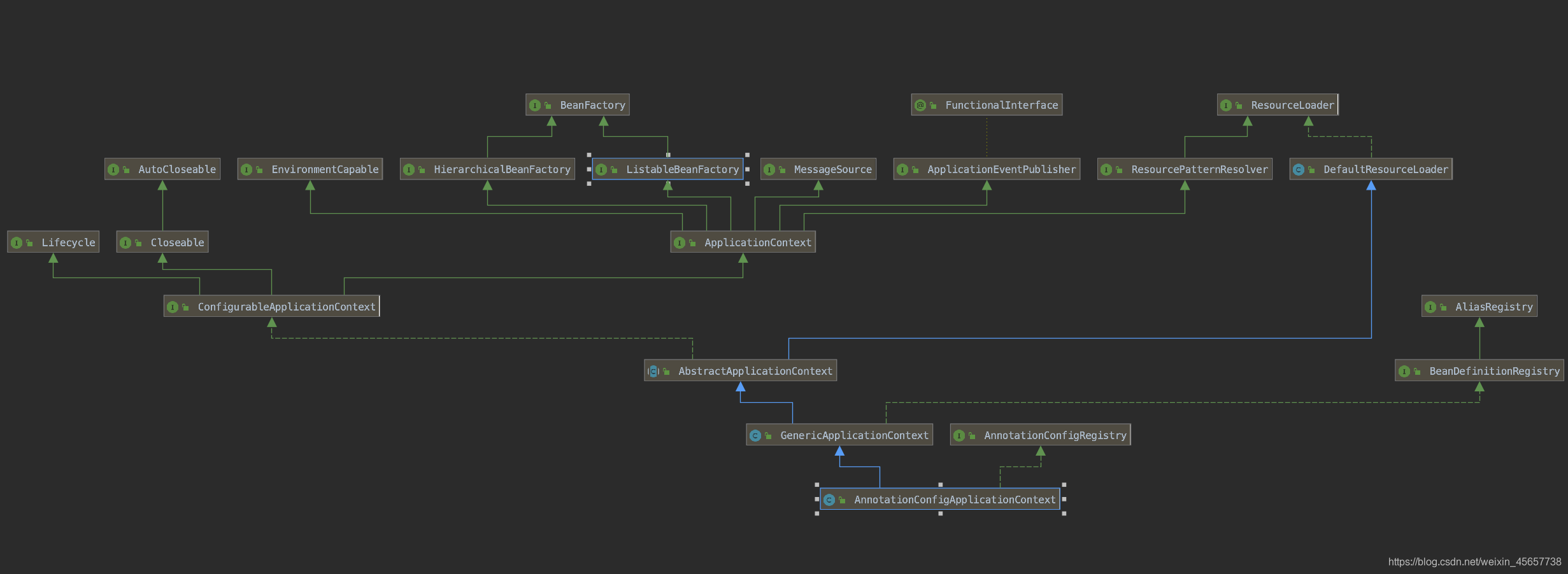Screen dimensions: 1568x574
Task: Select the AnnotationConfigApplicationContext node
Action: point(940,500)
